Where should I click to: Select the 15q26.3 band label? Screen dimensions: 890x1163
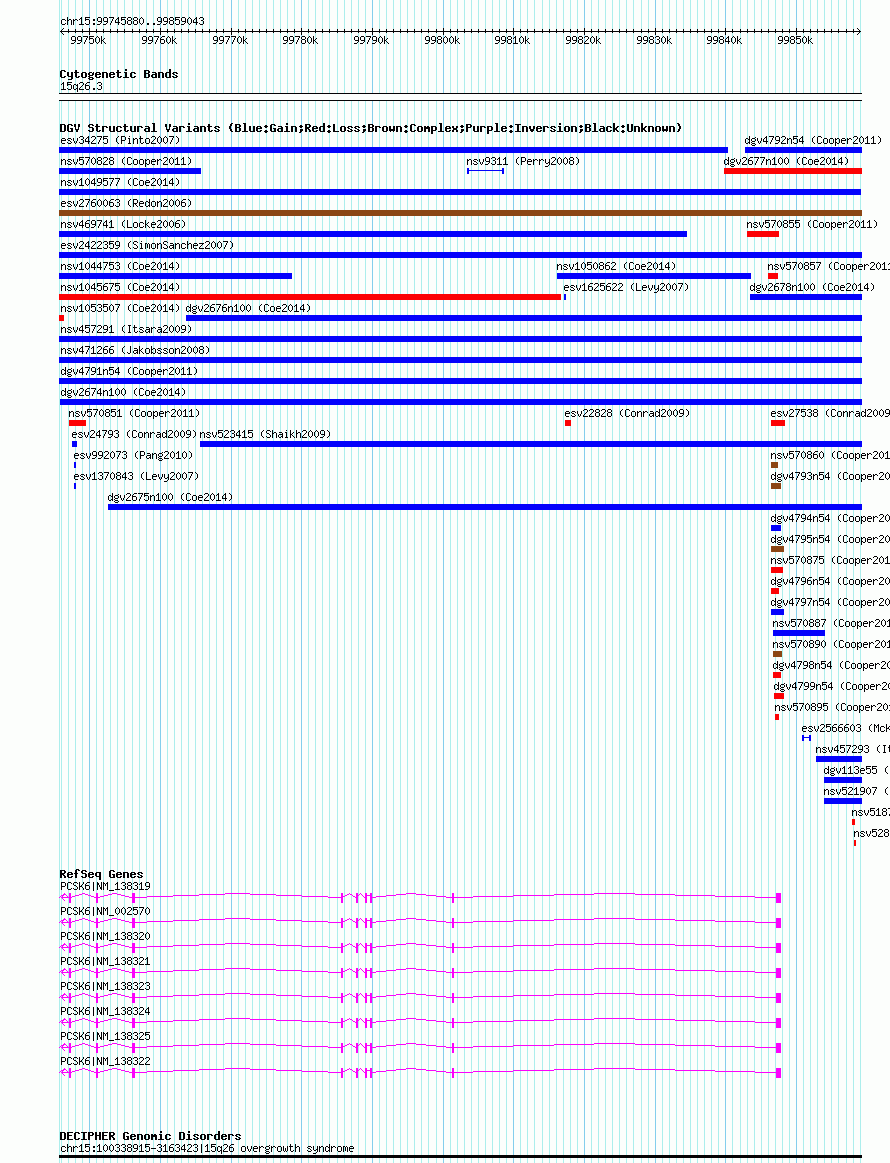coord(82,86)
